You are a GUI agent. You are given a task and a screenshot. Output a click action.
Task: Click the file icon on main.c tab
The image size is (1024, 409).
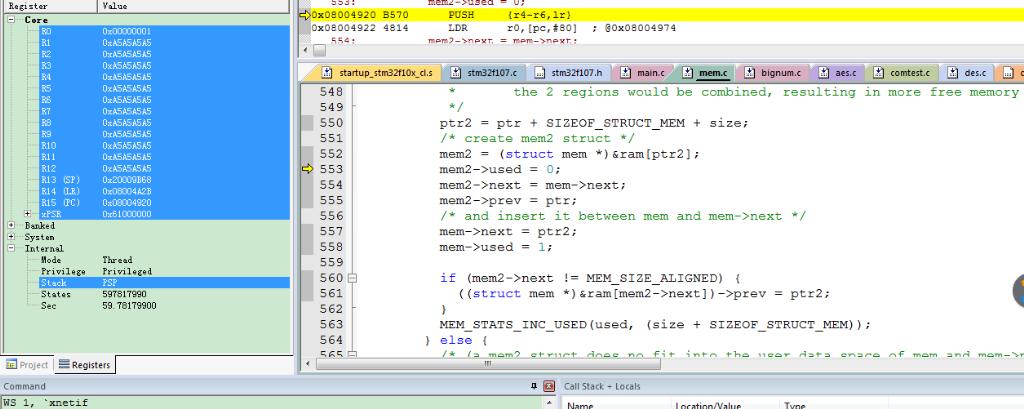(626, 73)
